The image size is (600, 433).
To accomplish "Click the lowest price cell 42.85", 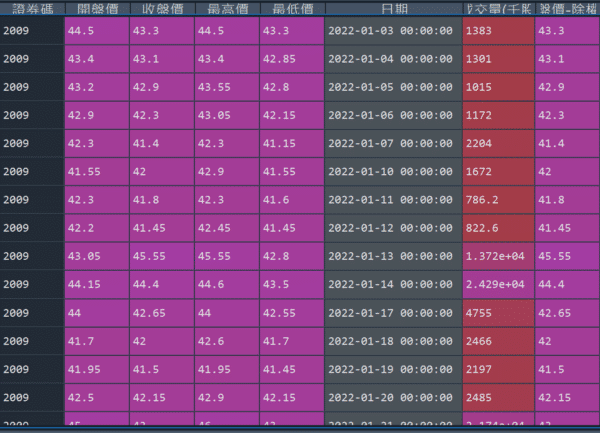I will [291, 59].
